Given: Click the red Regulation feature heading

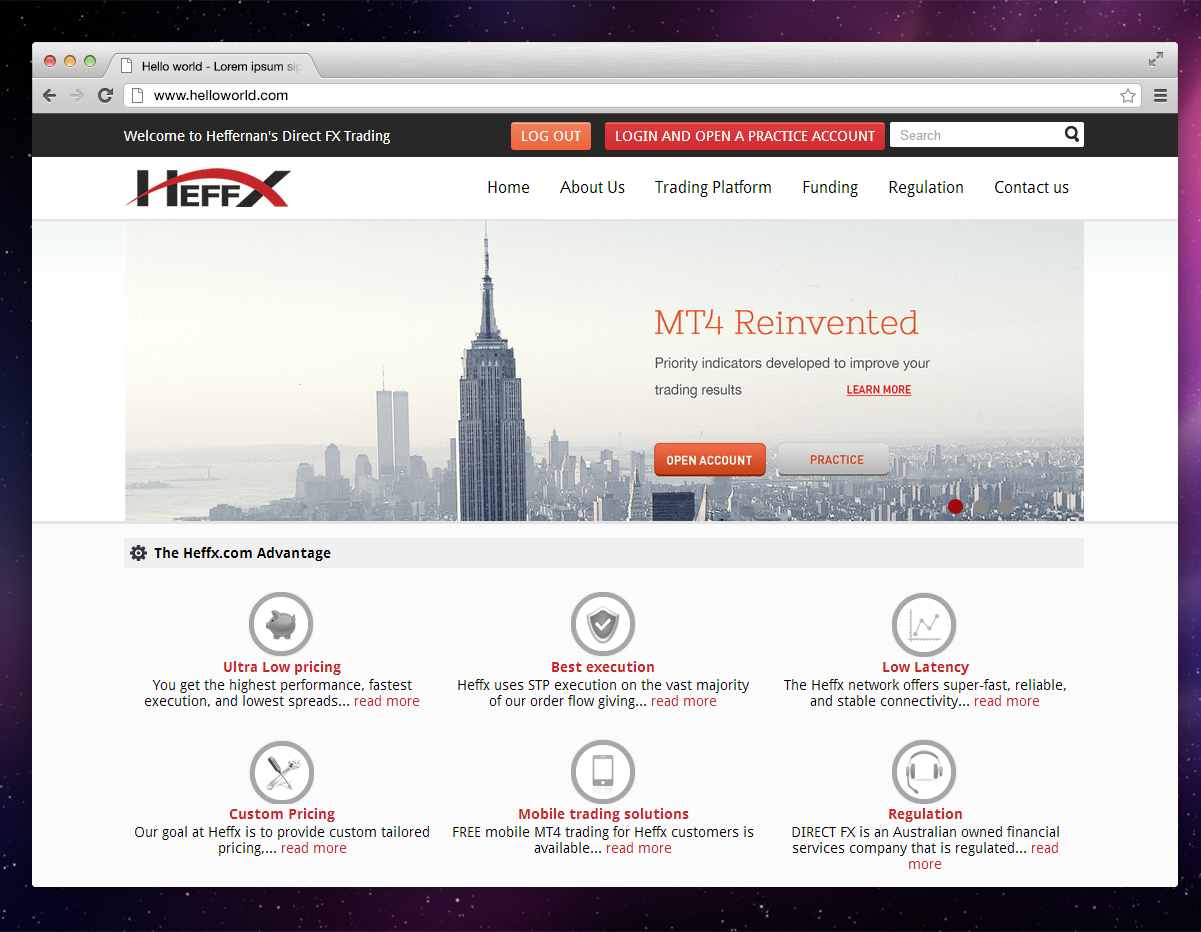Looking at the screenshot, I should [925, 814].
